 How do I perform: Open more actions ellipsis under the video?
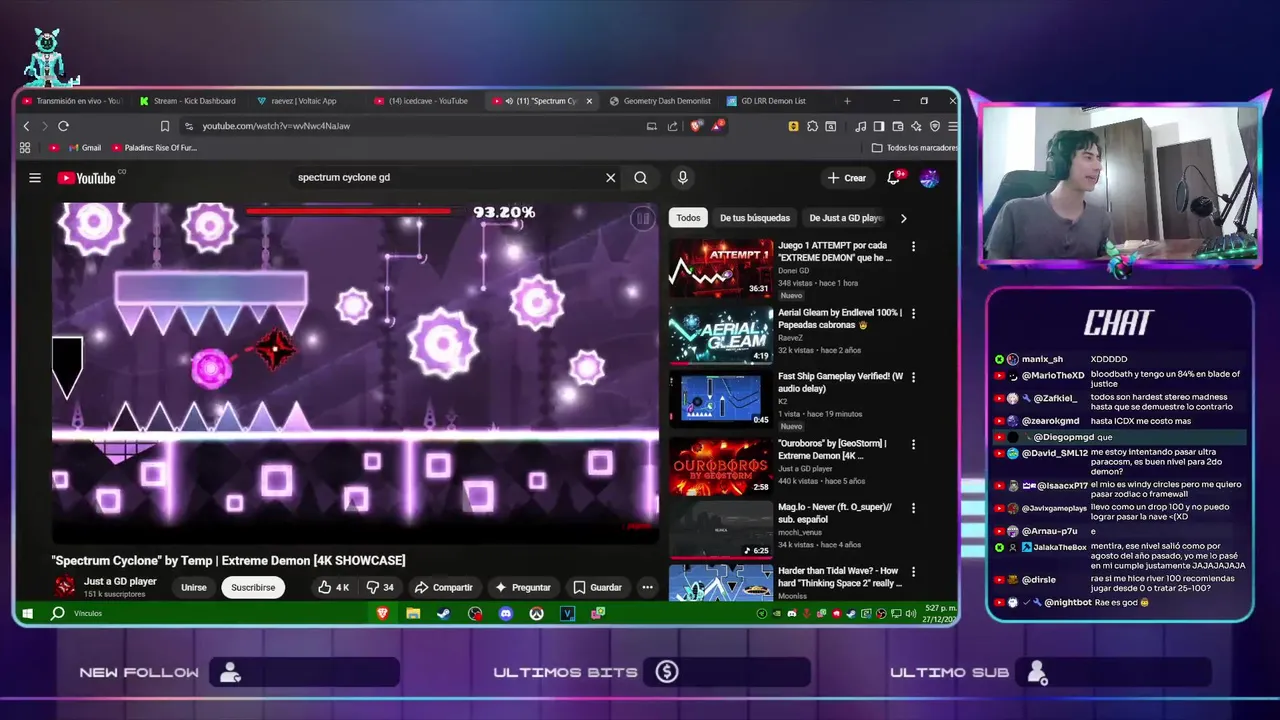pos(647,587)
